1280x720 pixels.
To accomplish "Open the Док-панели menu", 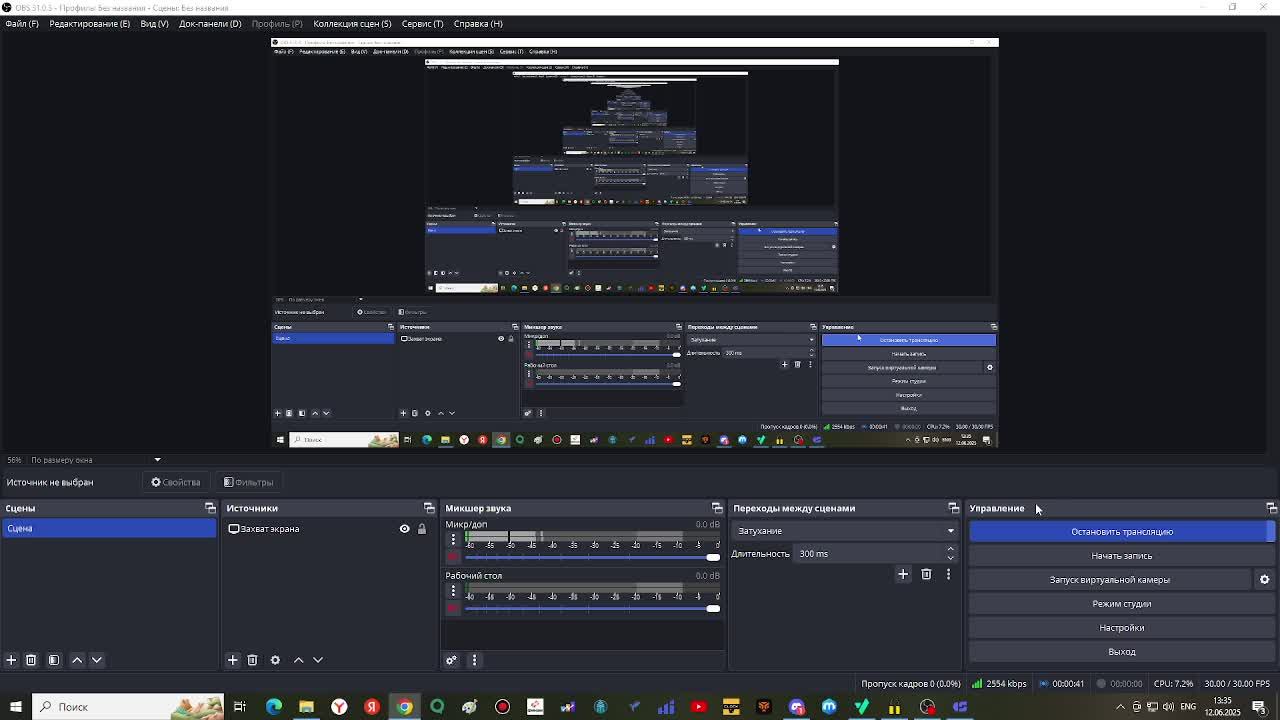I will coord(210,23).
